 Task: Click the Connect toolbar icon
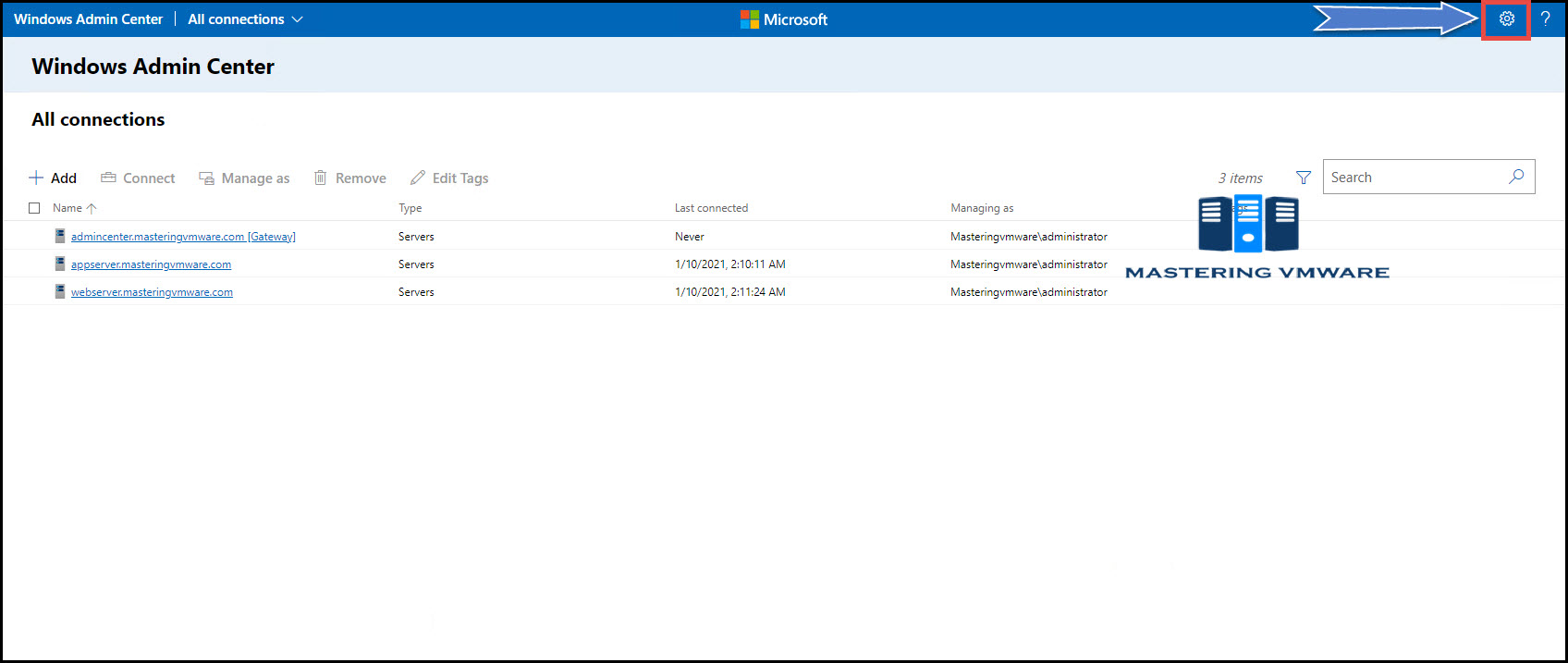(108, 178)
